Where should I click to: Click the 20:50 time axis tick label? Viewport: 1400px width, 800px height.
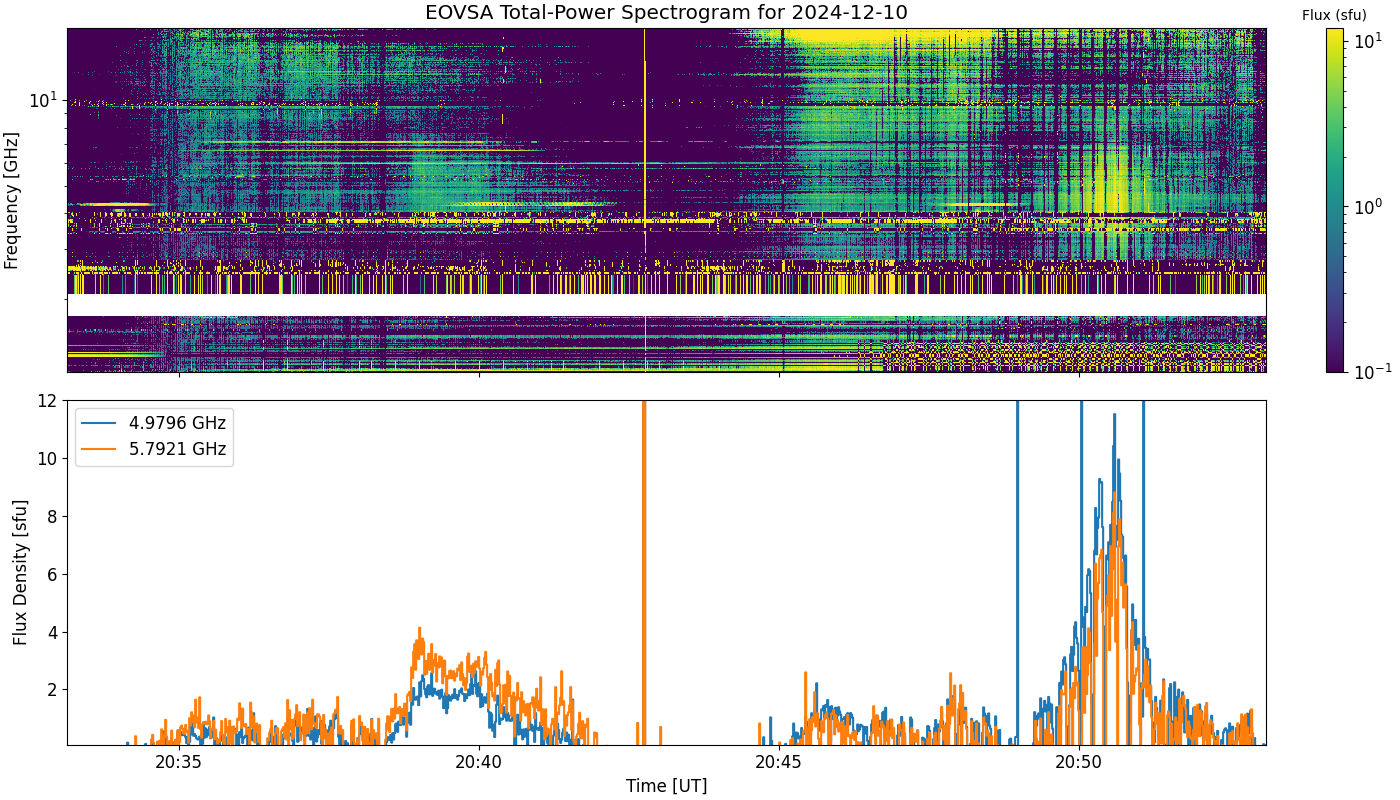pyautogui.click(x=1079, y=762)
